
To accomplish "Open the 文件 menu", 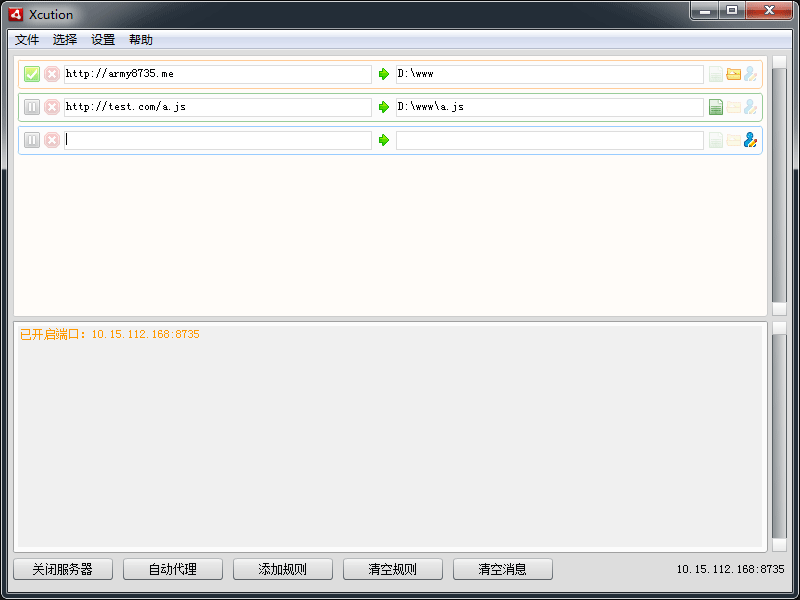I will click(27, 40).
